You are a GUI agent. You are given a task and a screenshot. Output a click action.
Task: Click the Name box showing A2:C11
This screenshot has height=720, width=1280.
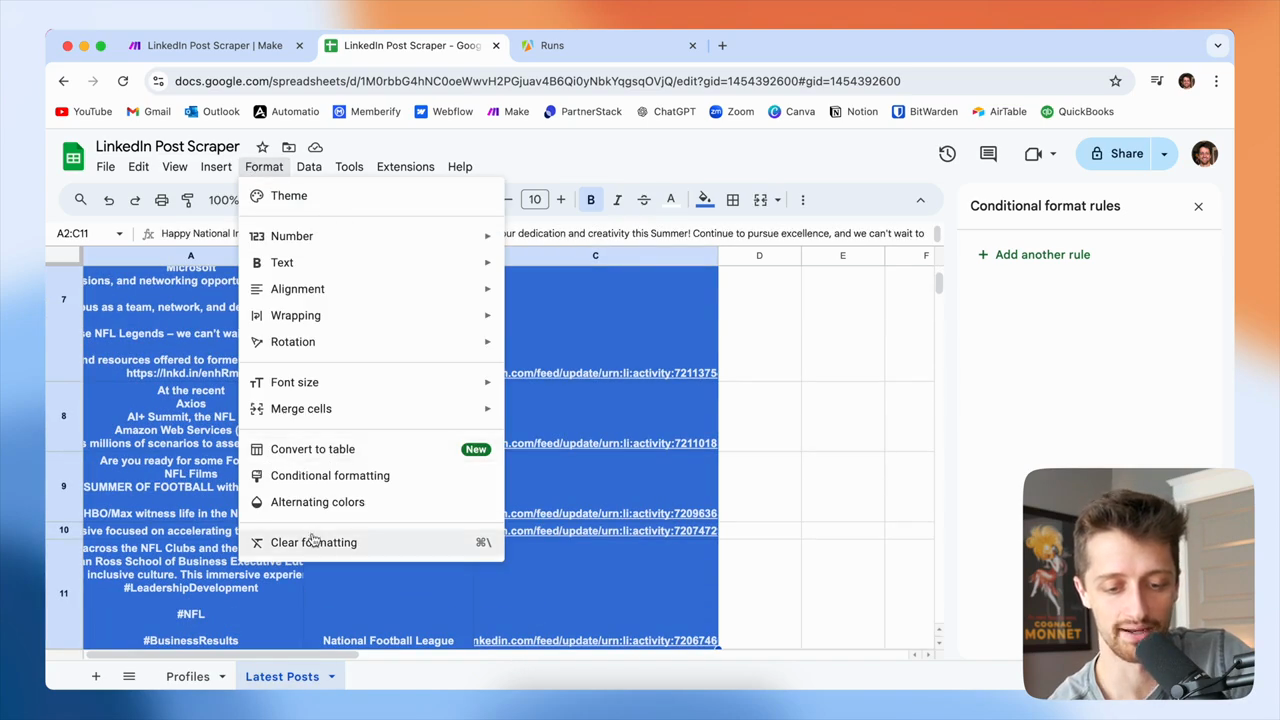click(73, 233)
